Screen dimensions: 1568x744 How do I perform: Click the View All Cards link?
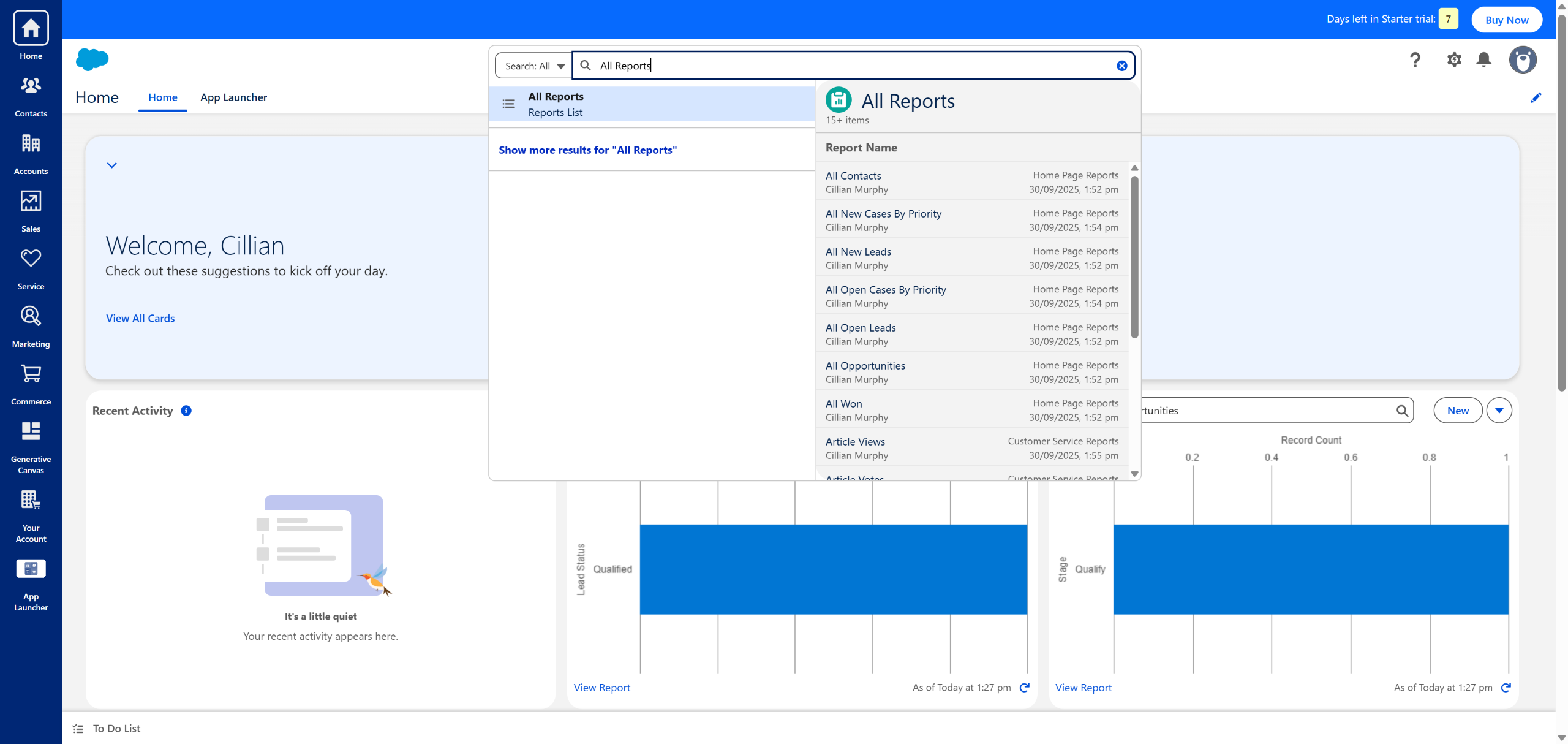pos(140,318)
